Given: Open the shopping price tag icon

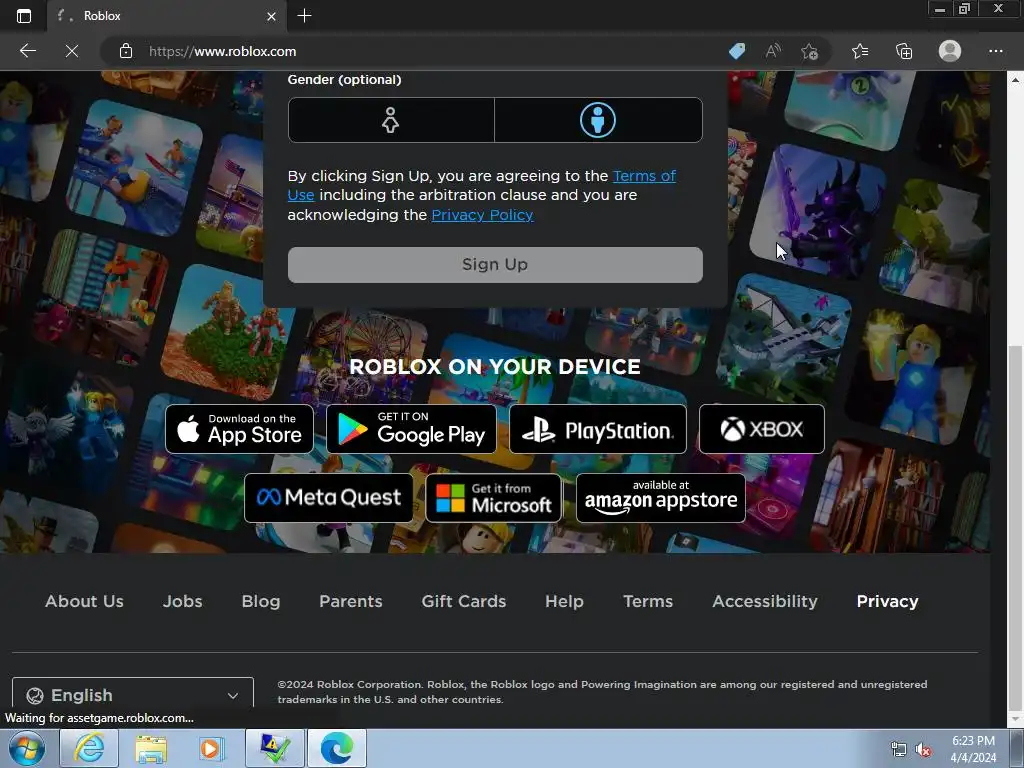Looking at the screenshot, I should pos(737,51).
